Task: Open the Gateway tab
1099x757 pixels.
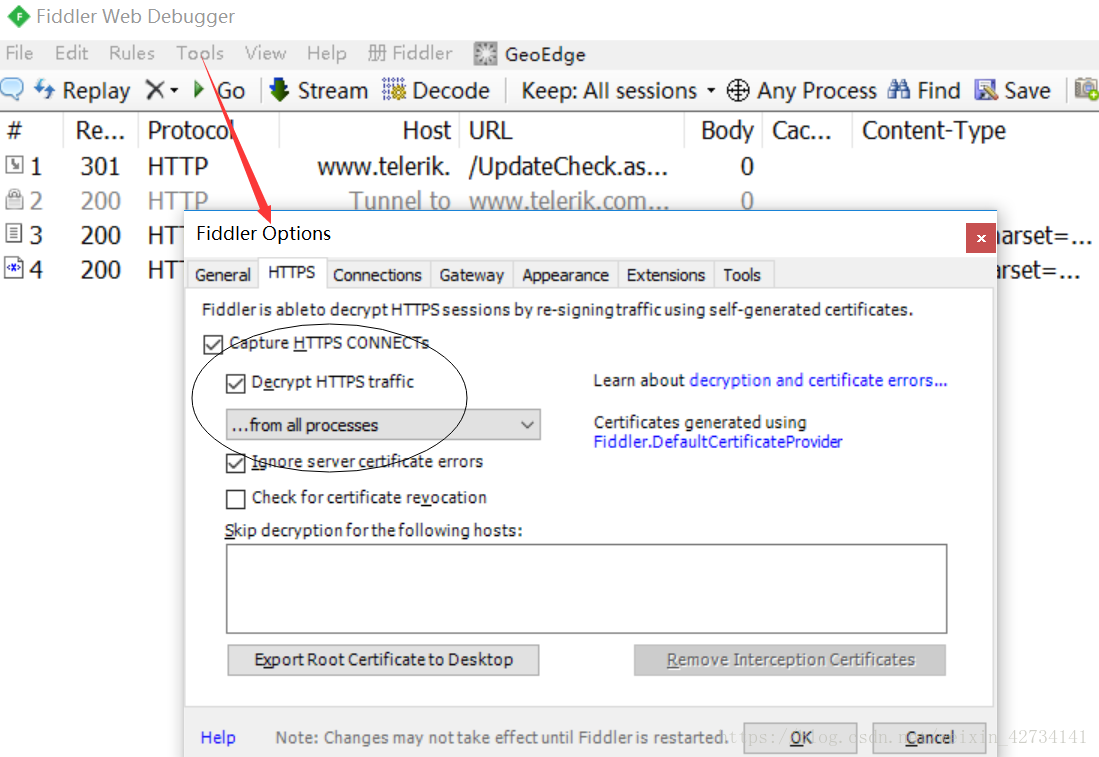Action: pyautogui.click(x=472, y=275)
